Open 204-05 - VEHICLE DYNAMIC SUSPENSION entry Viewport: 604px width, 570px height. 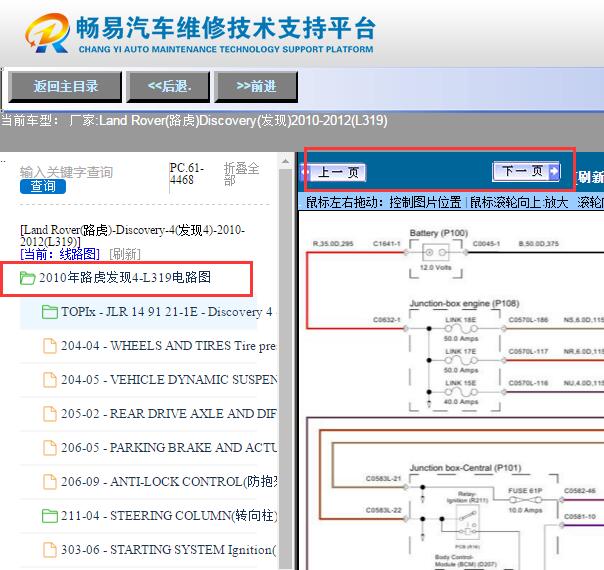pyautogui.click(x=169, y=380)
